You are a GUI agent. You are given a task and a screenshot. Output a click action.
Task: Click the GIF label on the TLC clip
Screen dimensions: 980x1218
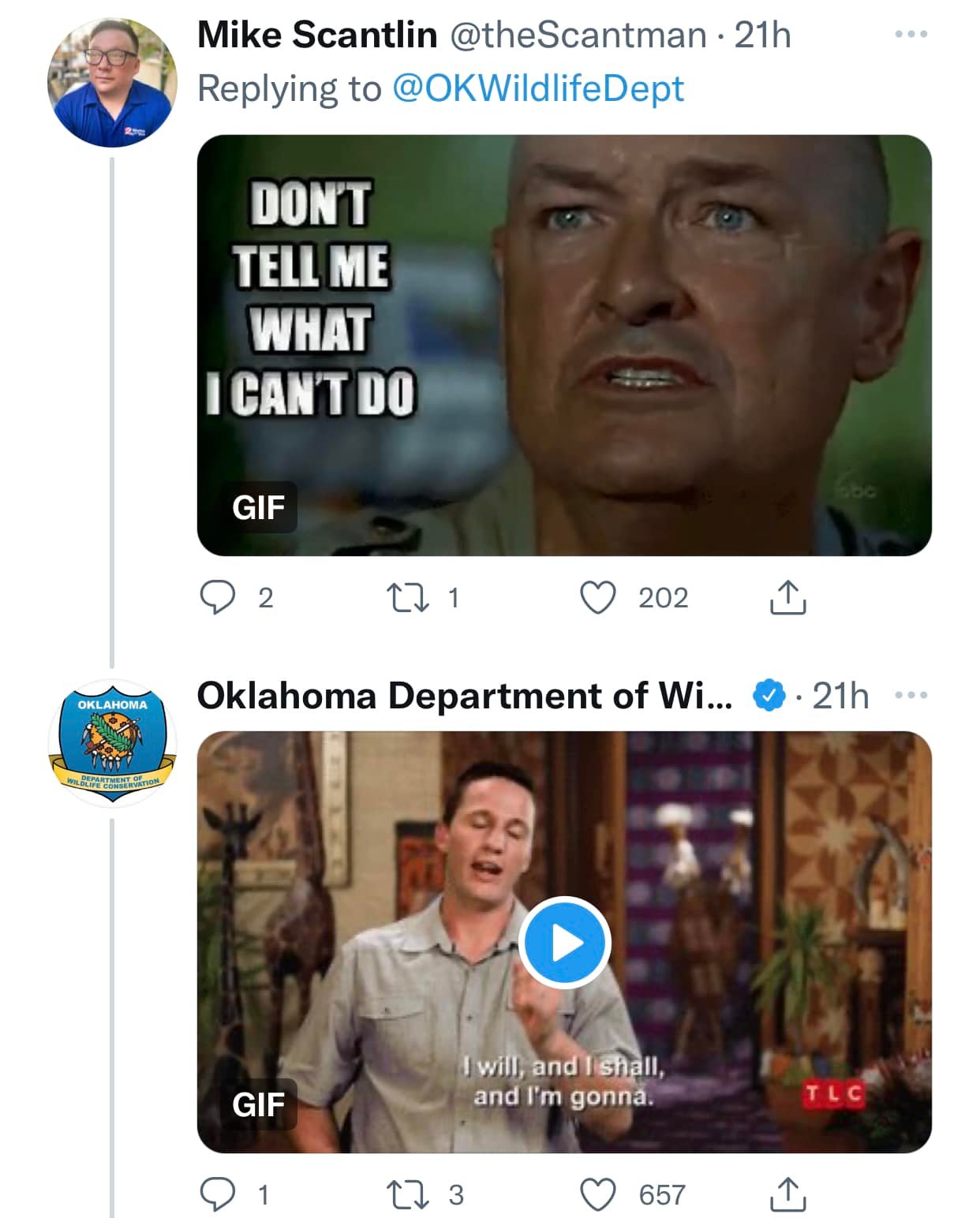[258, 1104]
